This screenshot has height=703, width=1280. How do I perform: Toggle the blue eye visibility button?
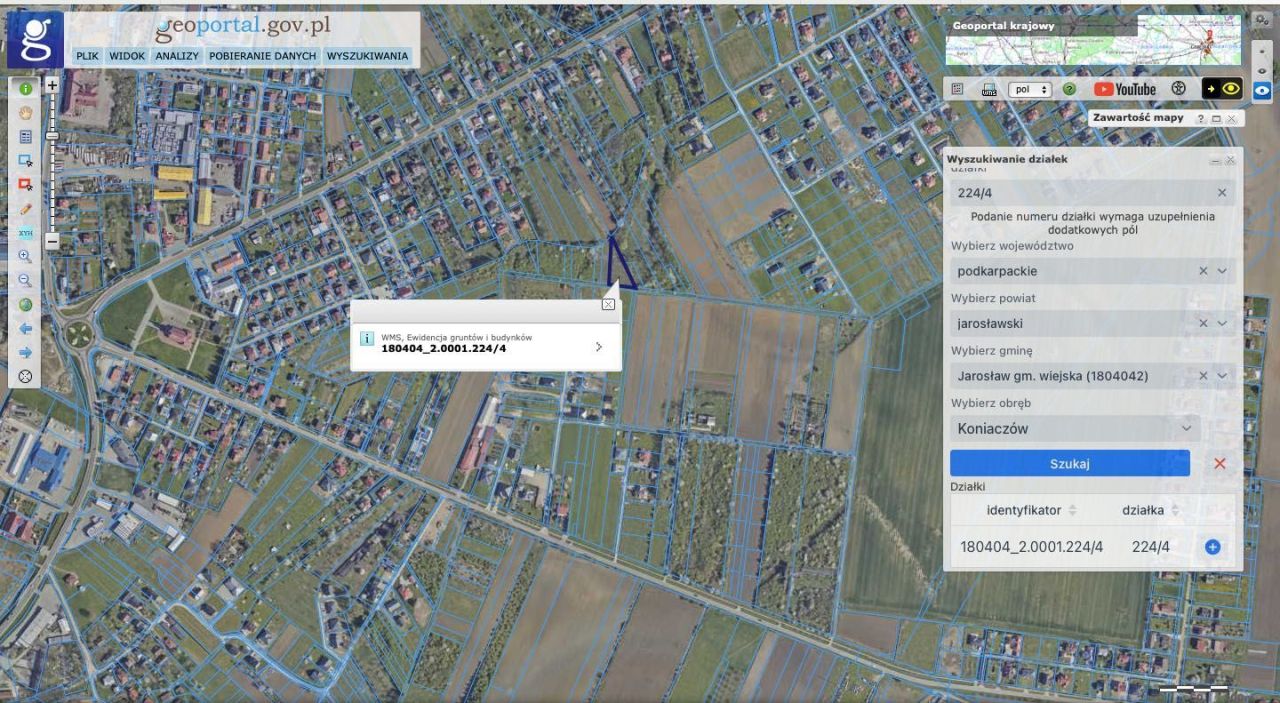click(x=1263, y=90)
